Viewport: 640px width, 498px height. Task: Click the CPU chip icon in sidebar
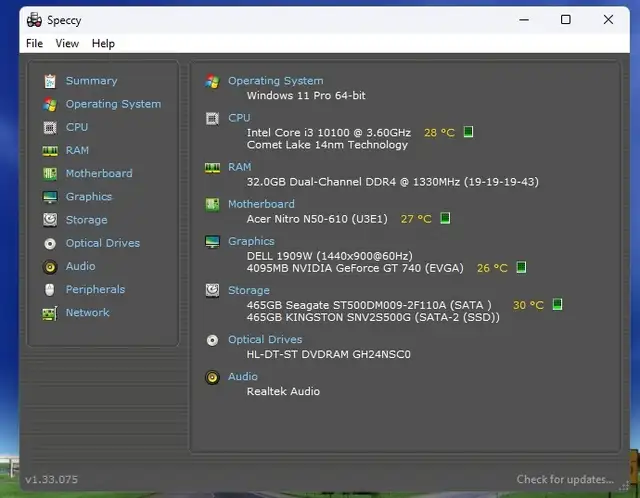[x=50, y=128]
